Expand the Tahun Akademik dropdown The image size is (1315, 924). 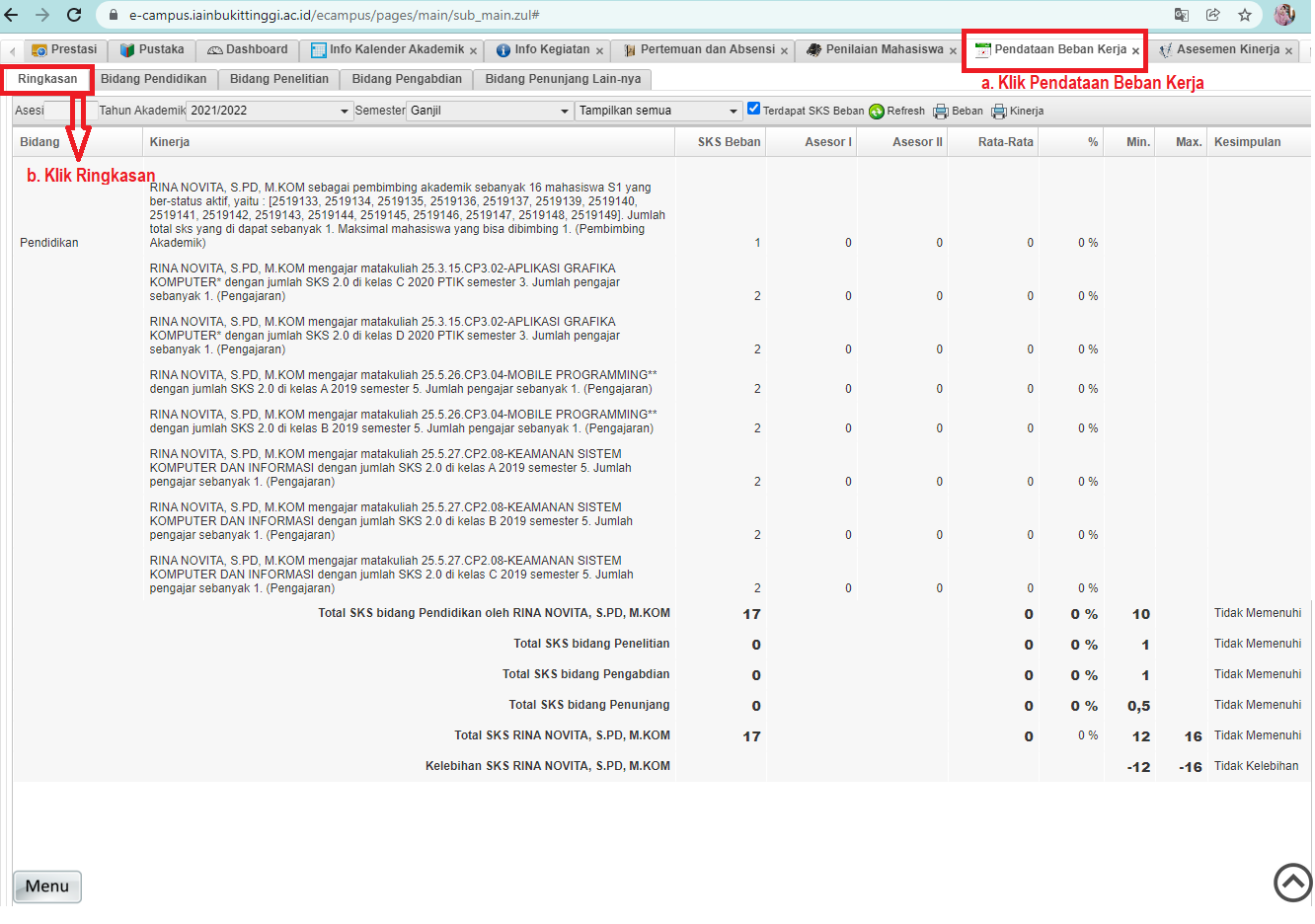[x=345, y=112]
